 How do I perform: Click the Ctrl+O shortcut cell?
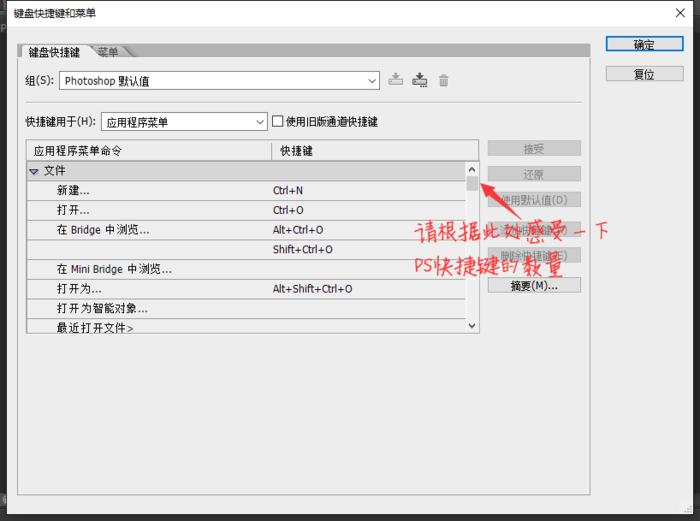pyautogui.click(x=288, y=210)
